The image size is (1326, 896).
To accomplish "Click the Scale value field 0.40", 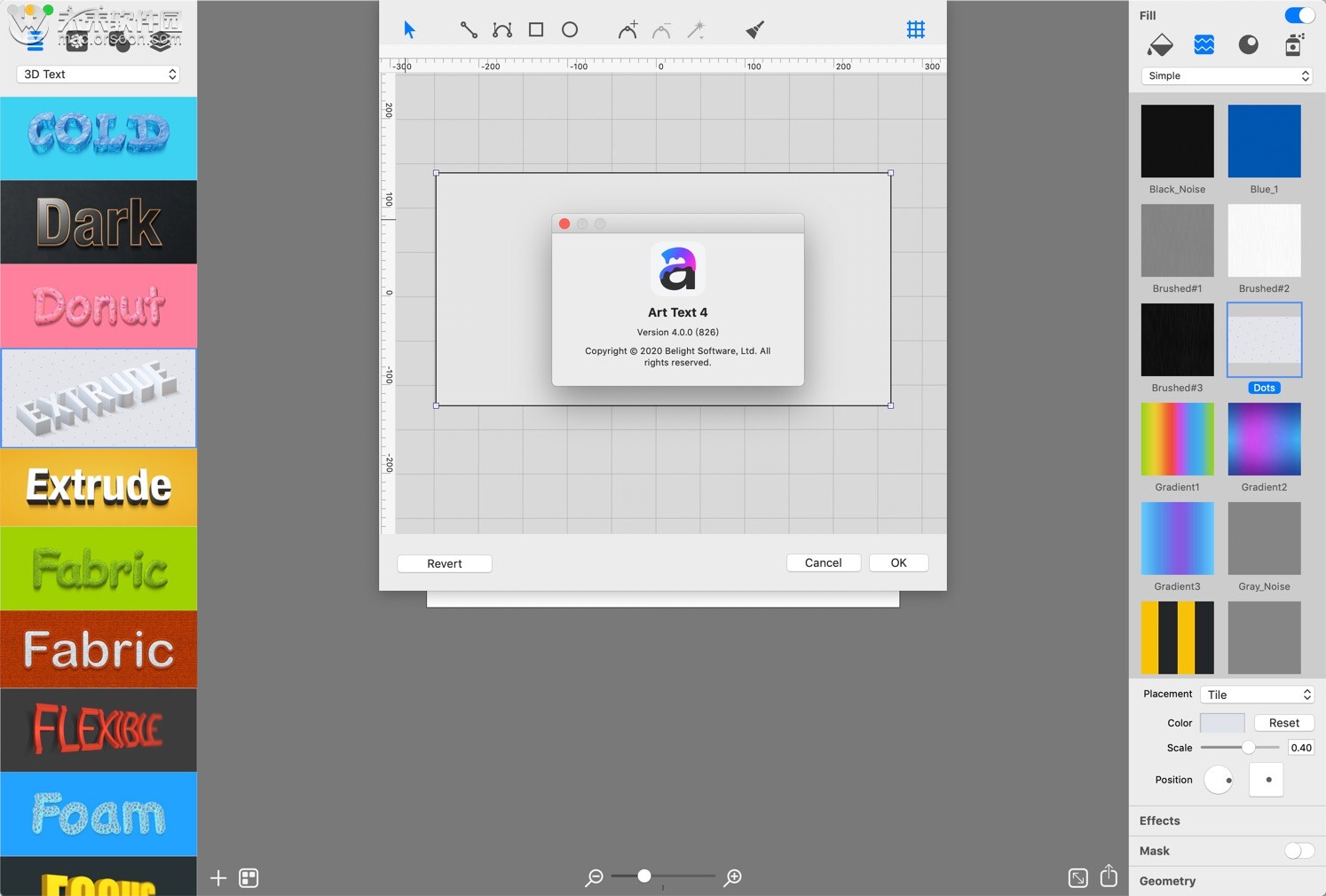I will pos(1300,748).
